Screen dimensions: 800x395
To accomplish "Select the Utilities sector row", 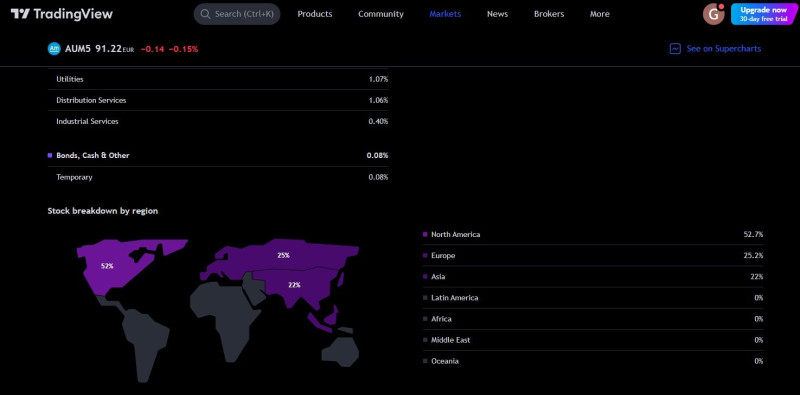I will (x=218, y=80).
